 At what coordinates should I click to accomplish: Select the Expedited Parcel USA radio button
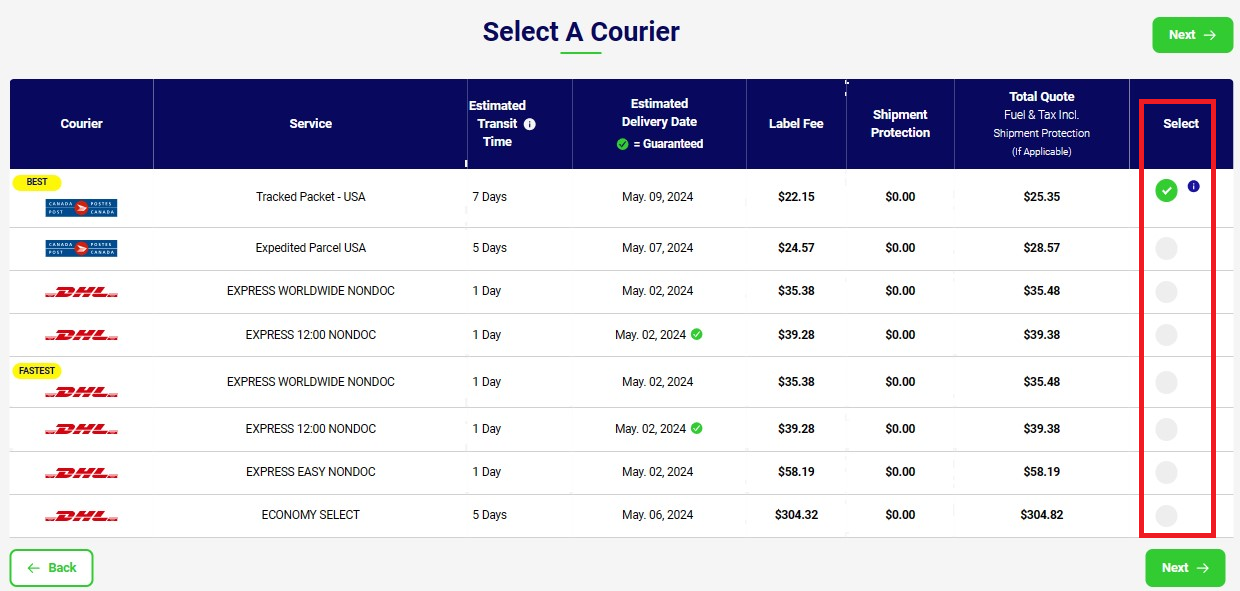1166,249
